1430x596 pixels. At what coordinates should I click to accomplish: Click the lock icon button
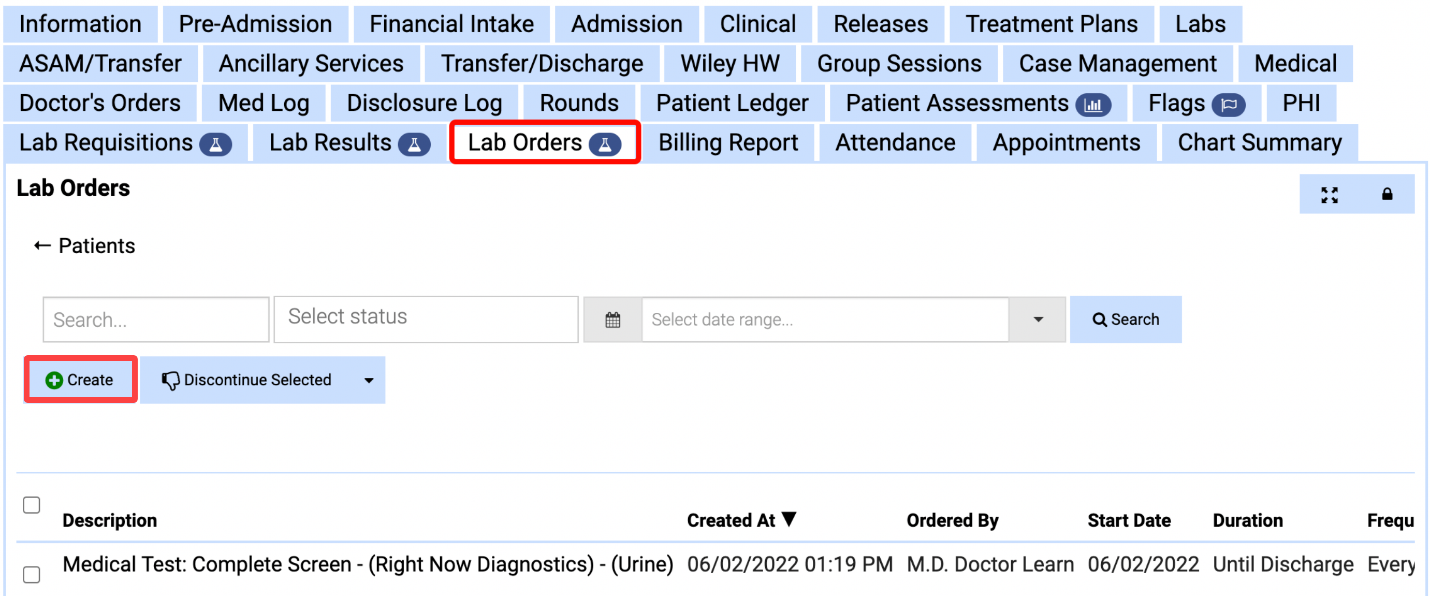pyautogui.click(x=1387, y=195)
